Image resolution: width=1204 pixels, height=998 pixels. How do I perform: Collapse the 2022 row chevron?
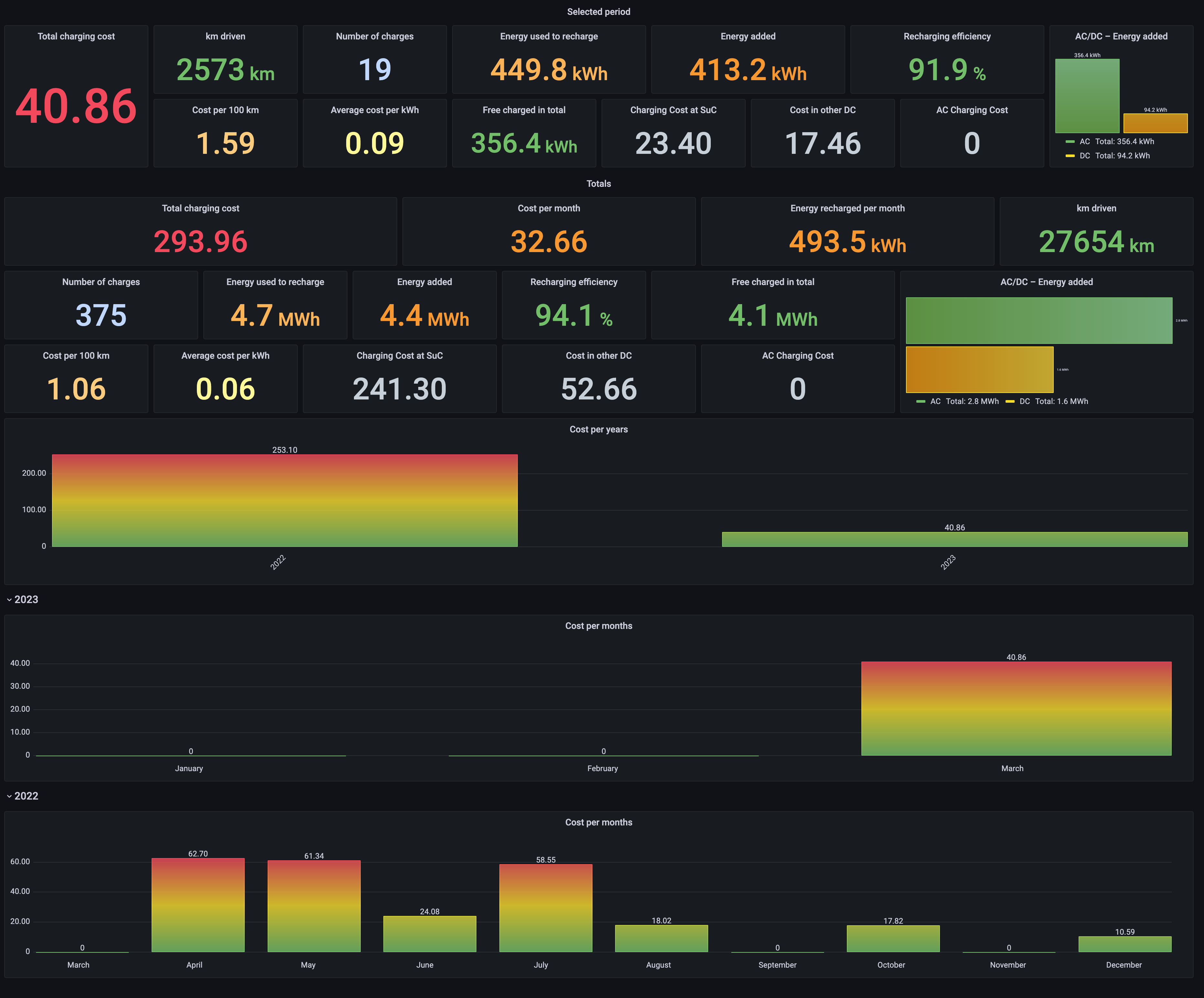coord(9,796)
